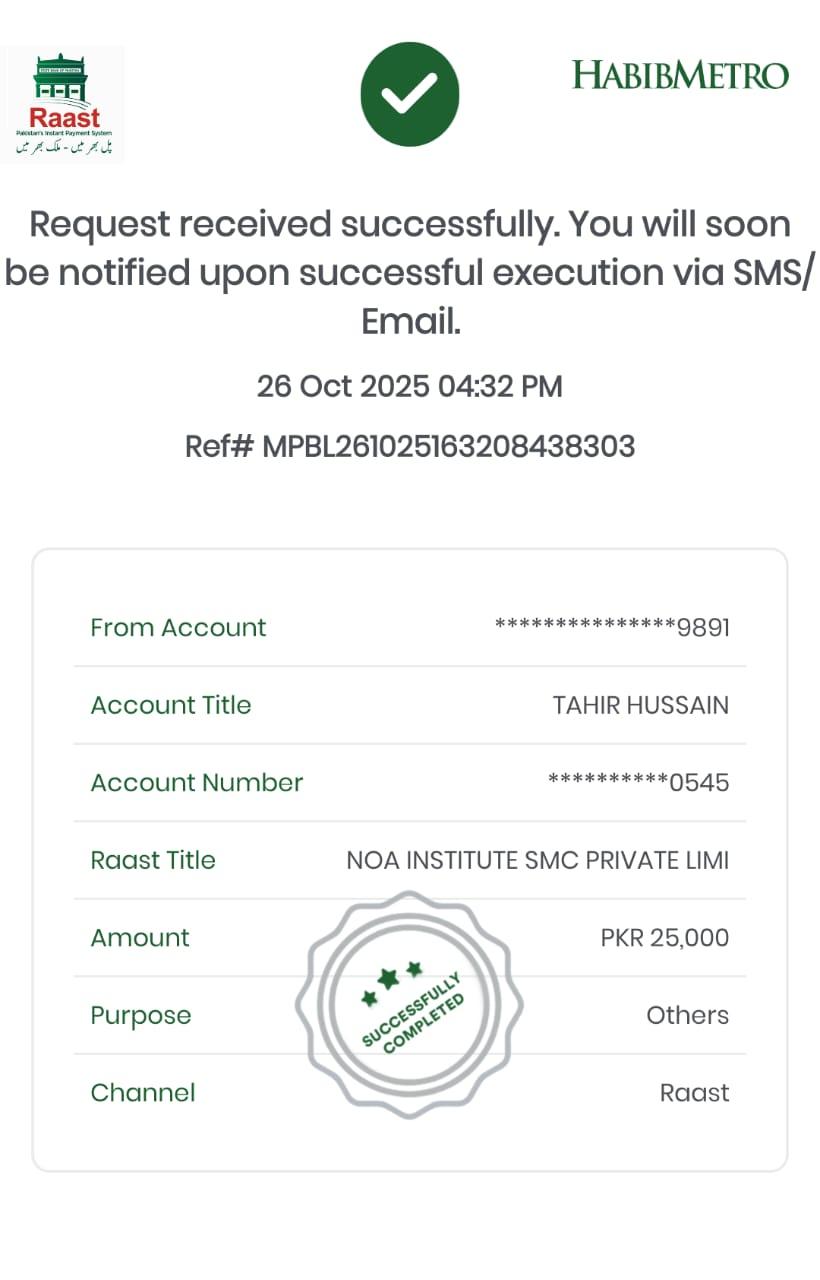820x1280 pixels.
Task: Click the Raast Title label
Action: [153, 860]
